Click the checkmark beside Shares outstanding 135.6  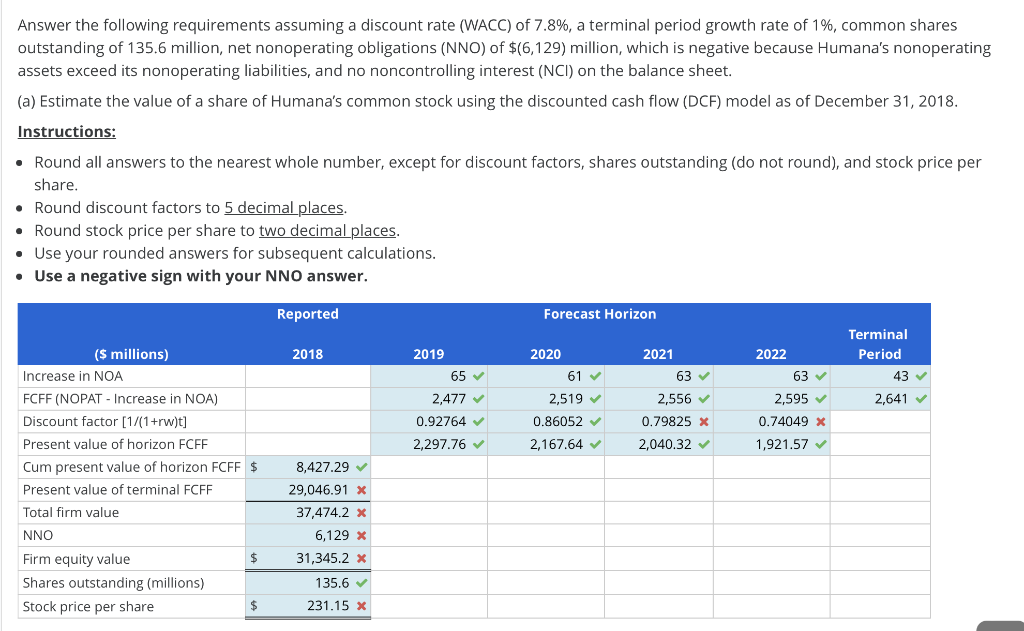pyautogui.click(x=361, y=584)
